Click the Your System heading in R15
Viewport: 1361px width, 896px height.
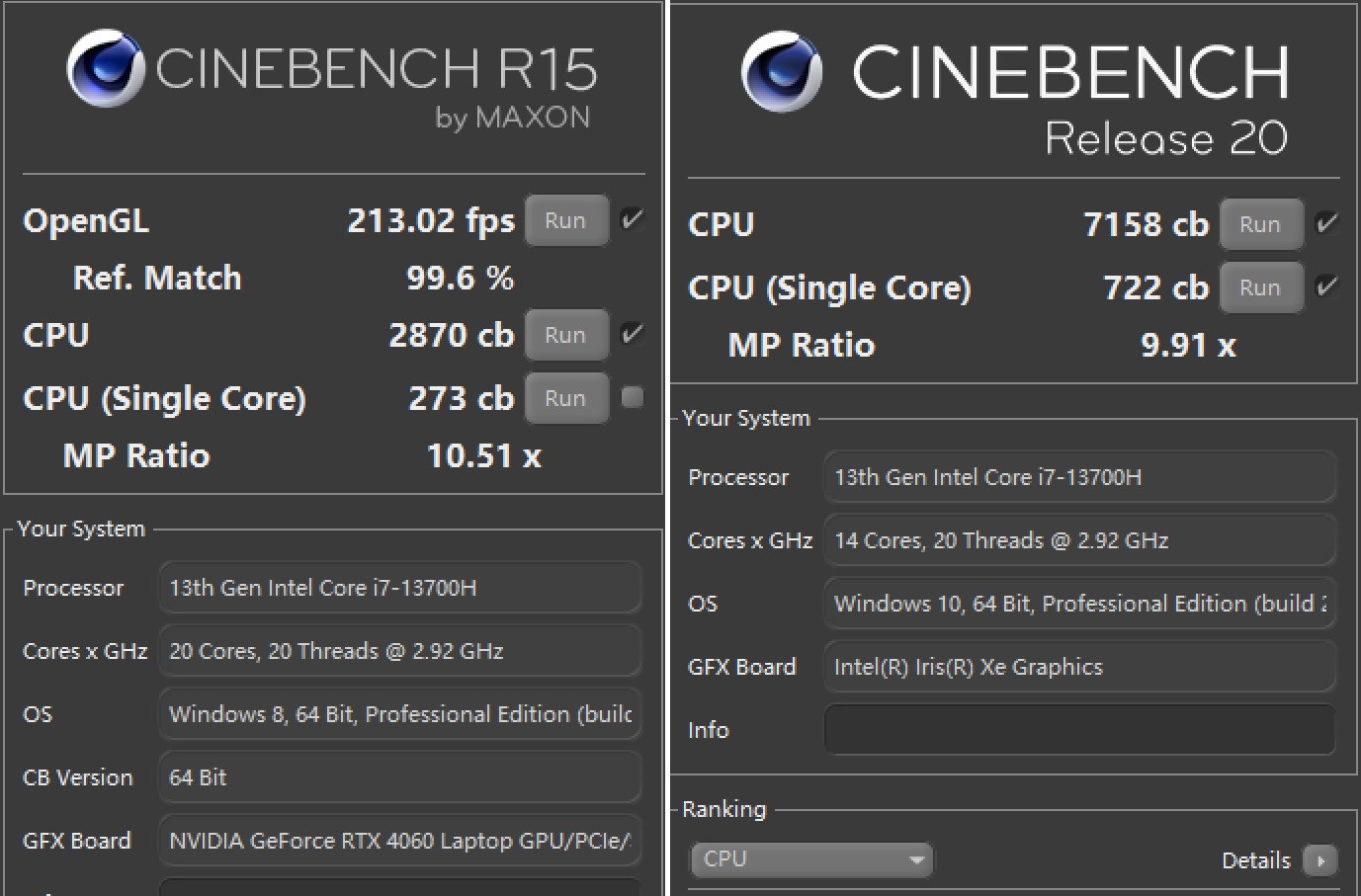click(x=81, y=529)
